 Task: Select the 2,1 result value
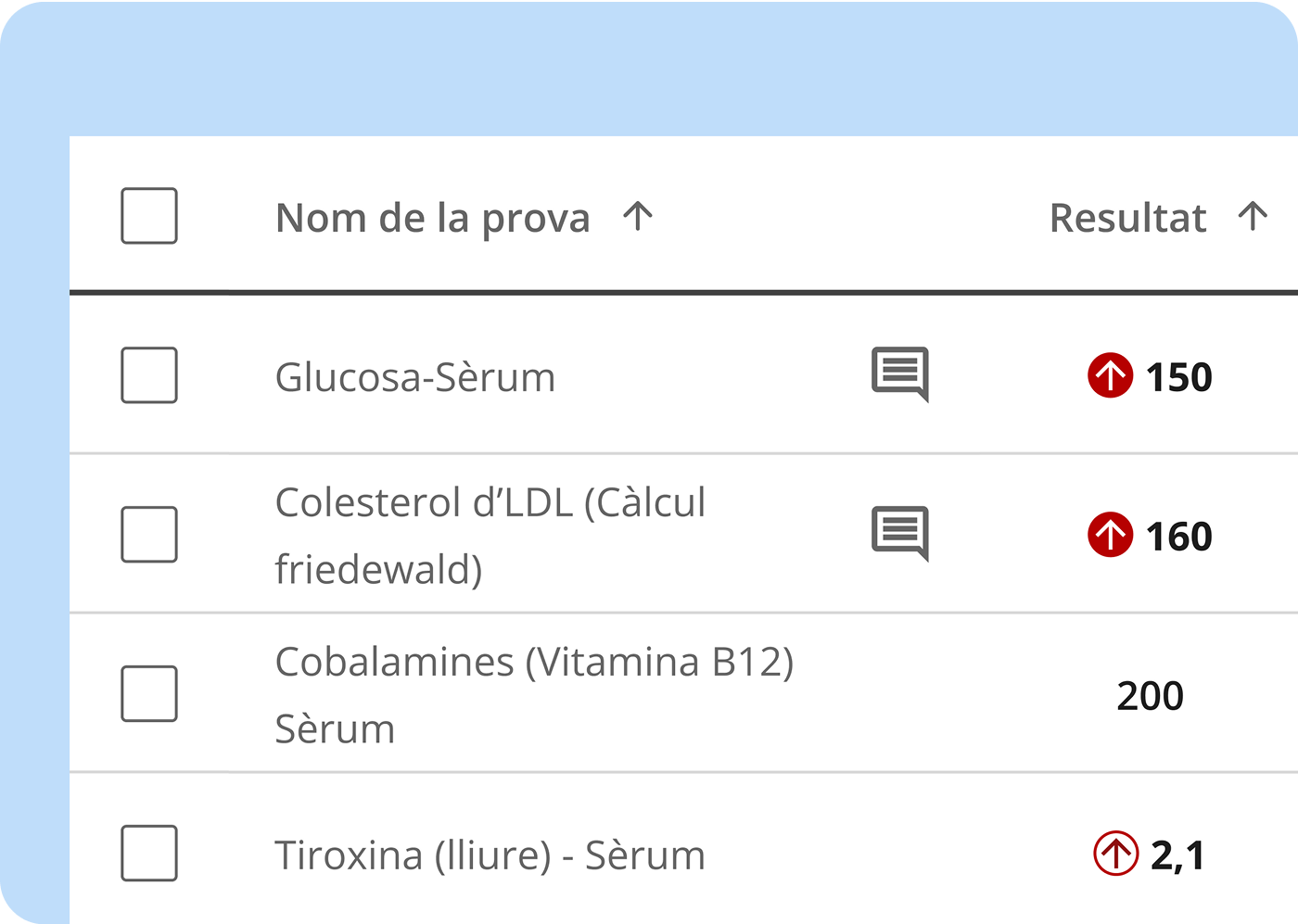1177,855
